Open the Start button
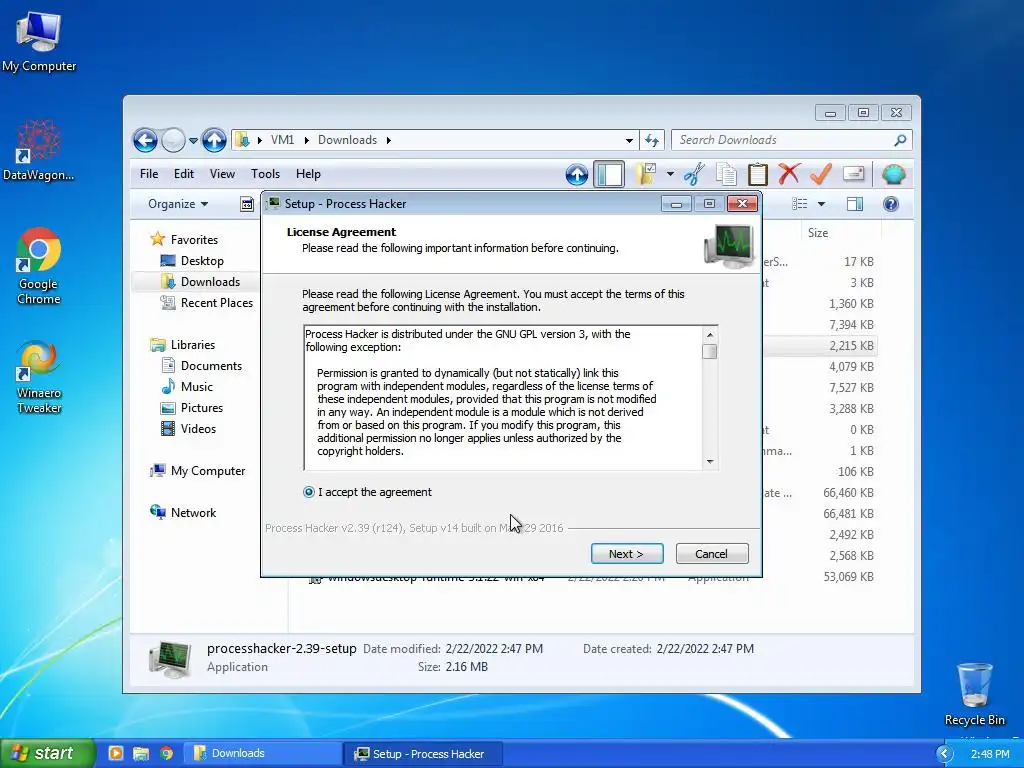The width and height of the screenshot is (1024, 768). [47, 753]
